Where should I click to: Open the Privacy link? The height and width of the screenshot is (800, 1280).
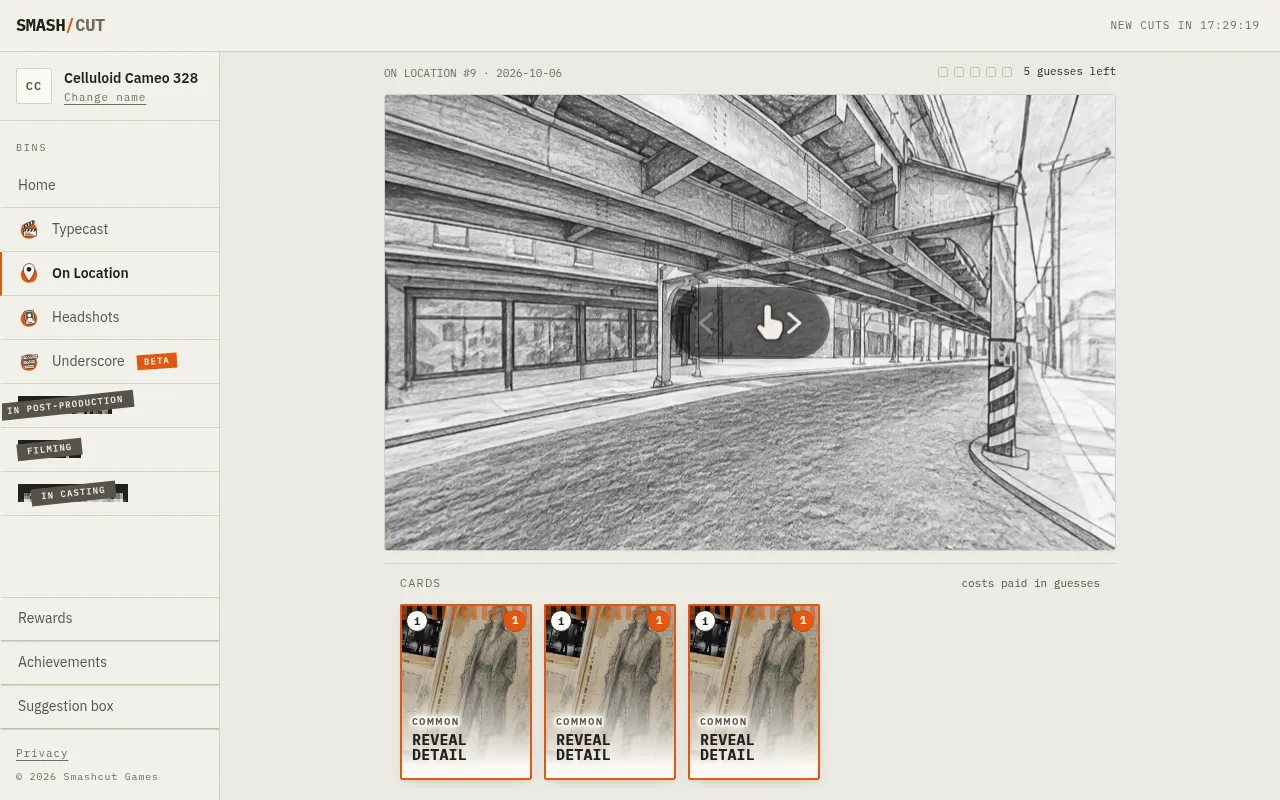pyautogui.click(x=42, y=753)
